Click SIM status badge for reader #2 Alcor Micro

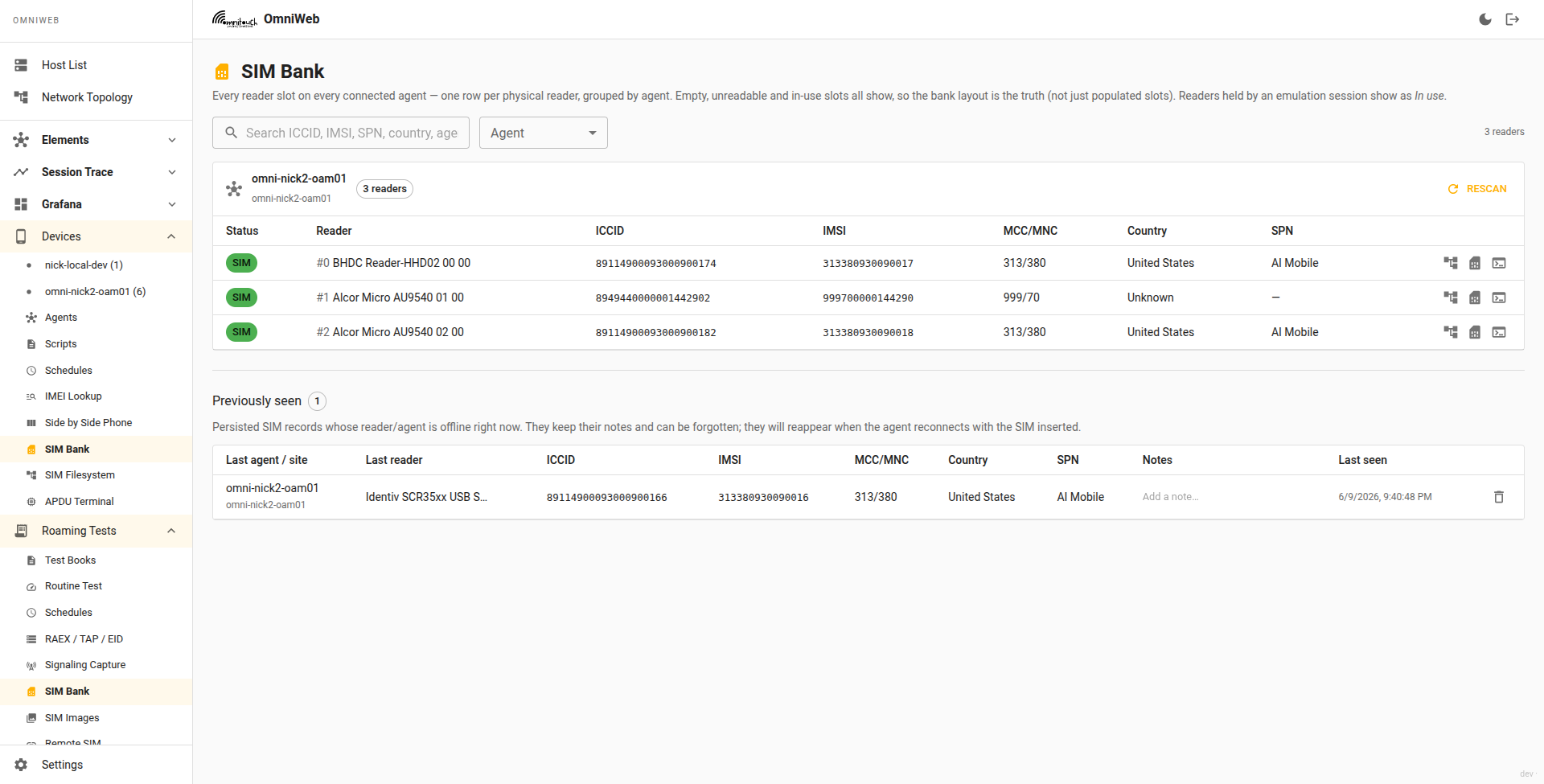click(241, 332)
